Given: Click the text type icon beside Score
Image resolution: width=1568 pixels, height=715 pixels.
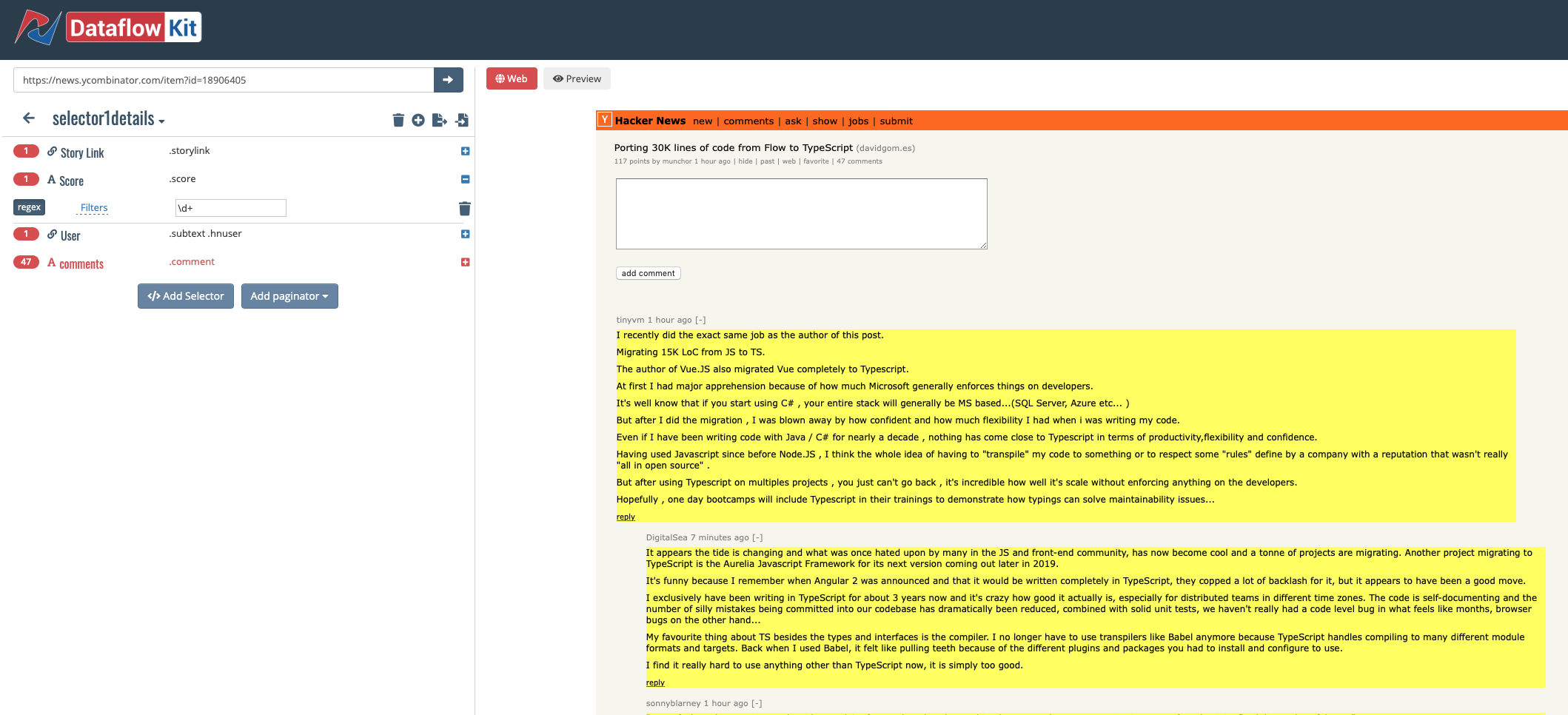Looking at the screenshot, I should 52,180.
